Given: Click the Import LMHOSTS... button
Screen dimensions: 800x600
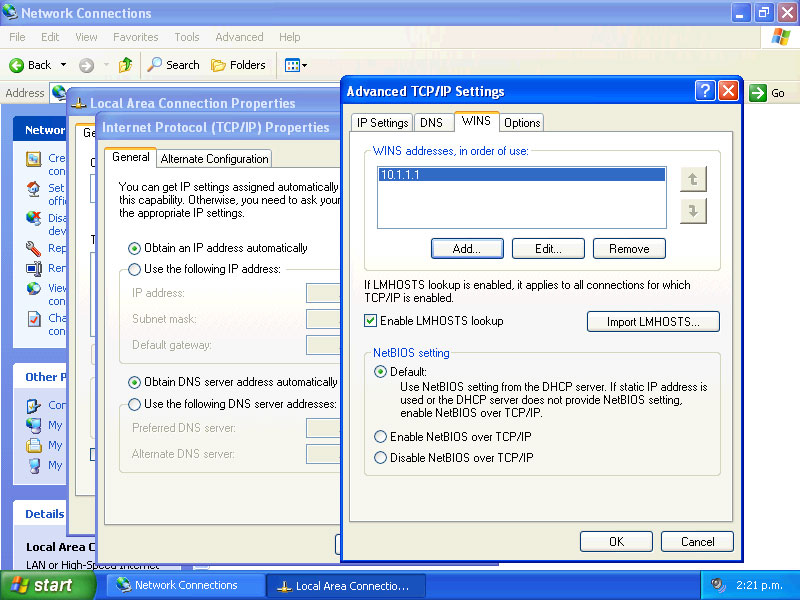Looking at the screenshot, I should click(x=653, y=322).
